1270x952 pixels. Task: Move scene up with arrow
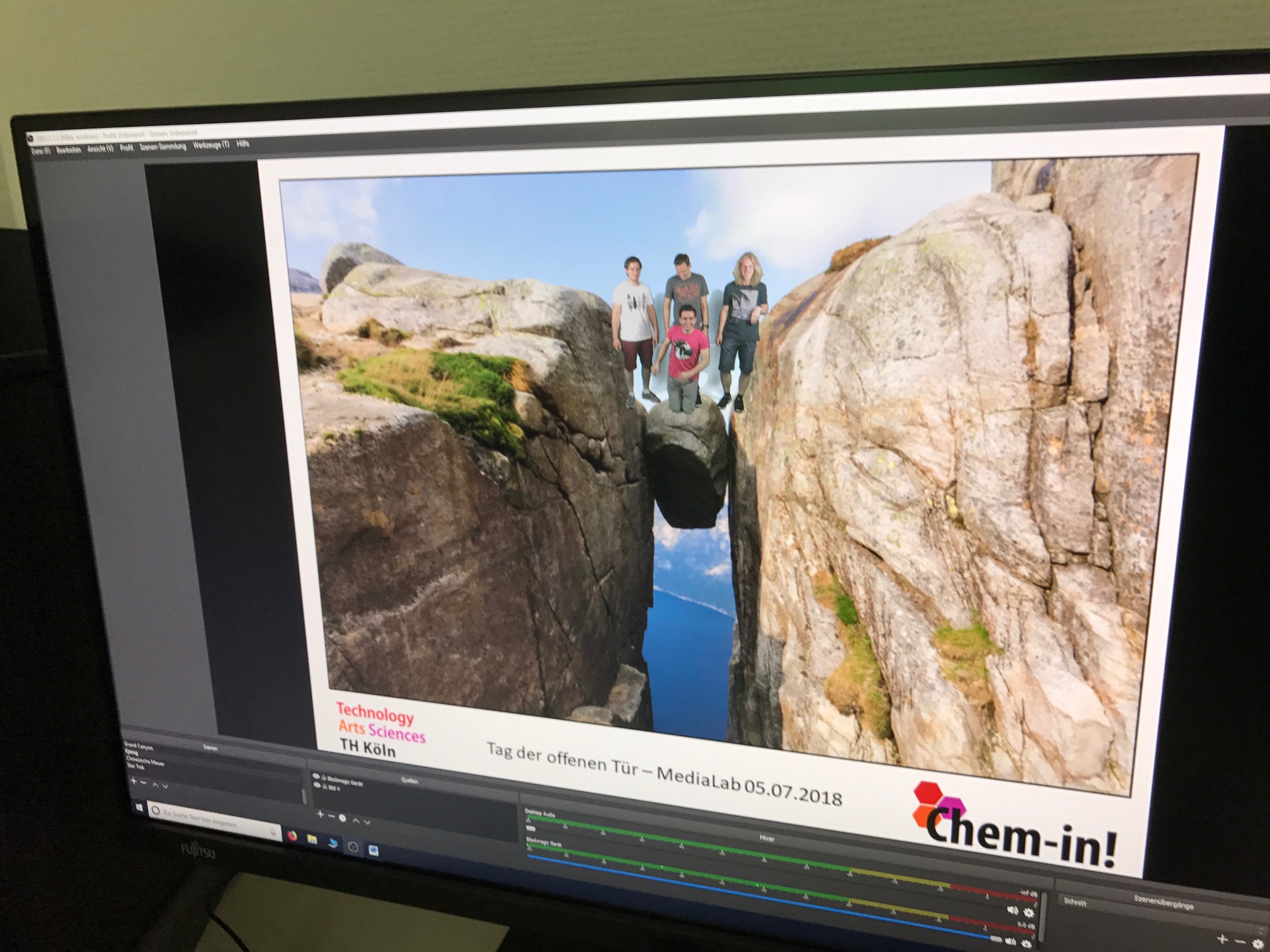point(156,785)
